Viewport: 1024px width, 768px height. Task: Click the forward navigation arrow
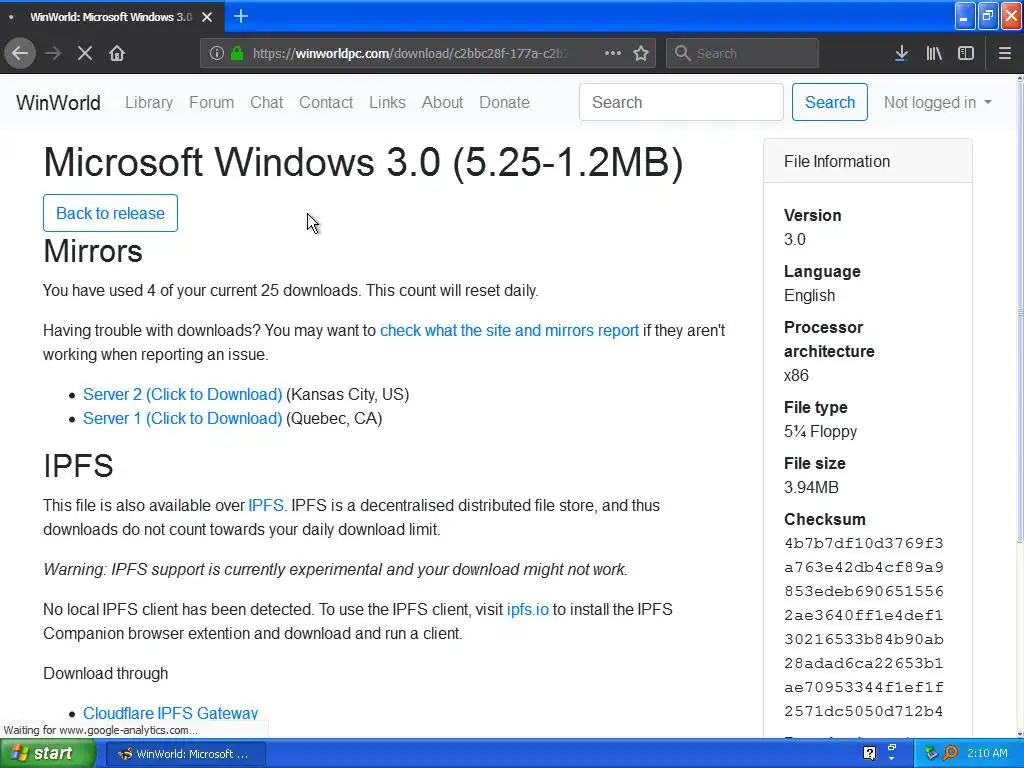pos(53,54)
